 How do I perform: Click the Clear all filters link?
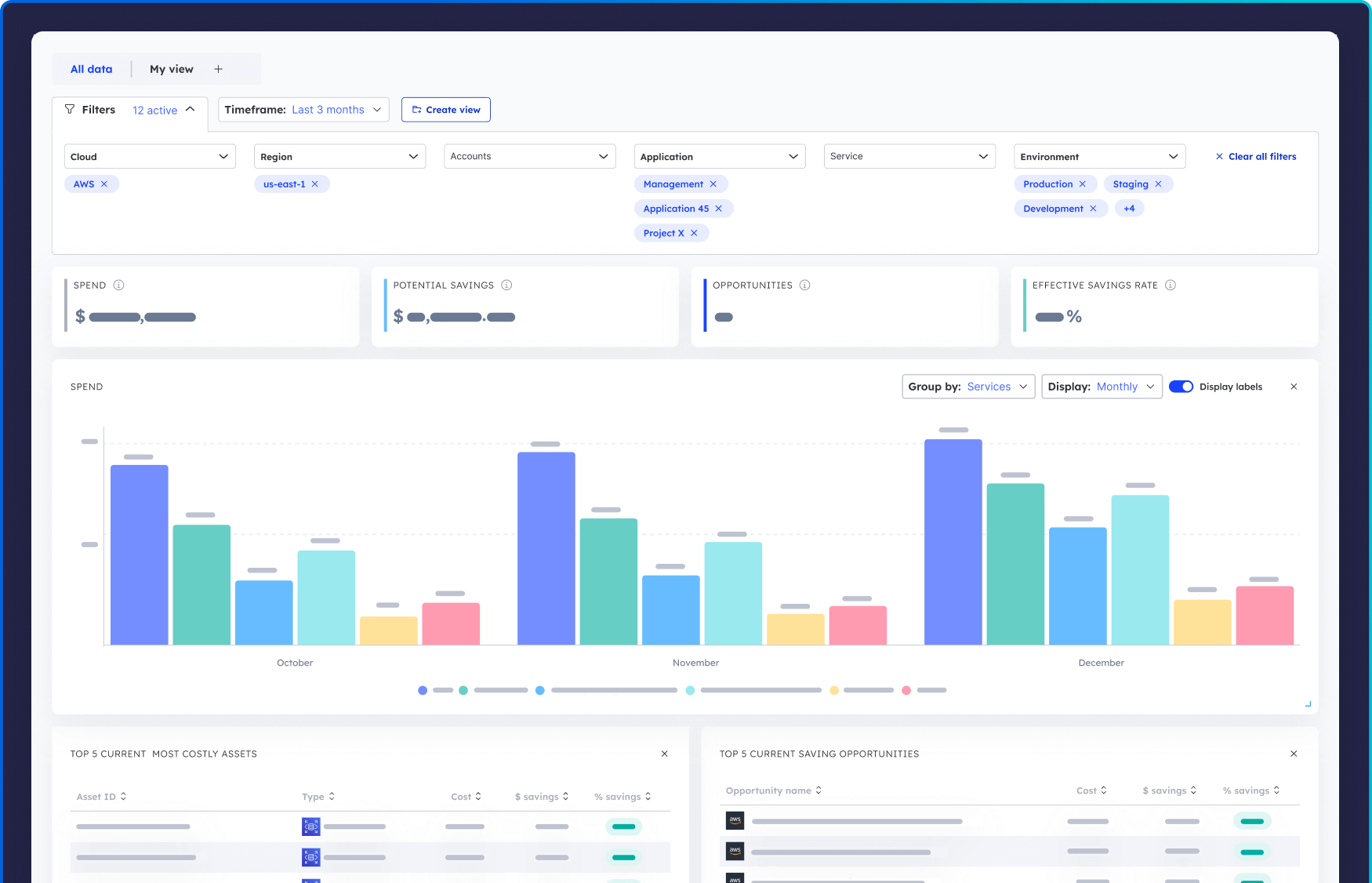tap(1255, 156)
